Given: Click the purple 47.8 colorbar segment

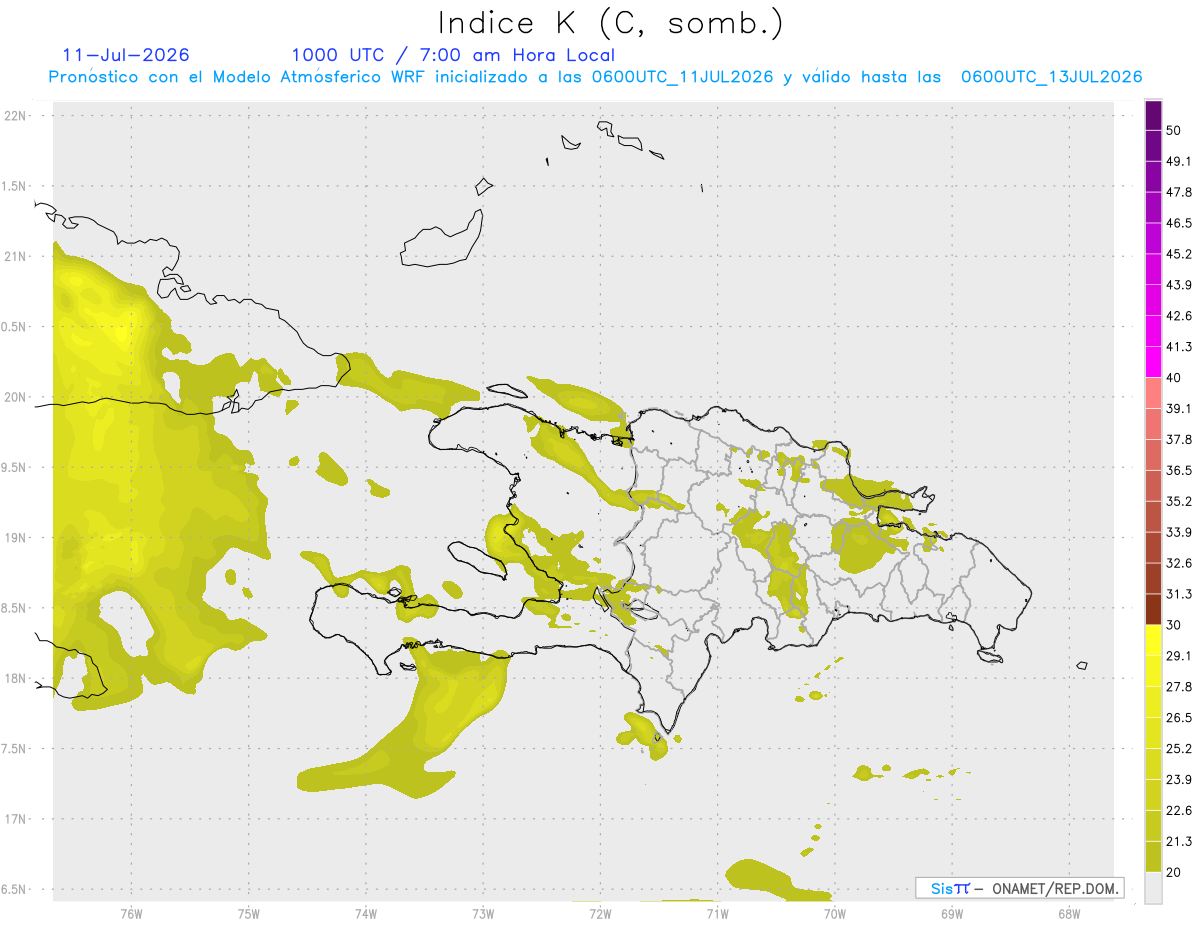Looking at the screenshot, I should click(x=1153, y=177).
